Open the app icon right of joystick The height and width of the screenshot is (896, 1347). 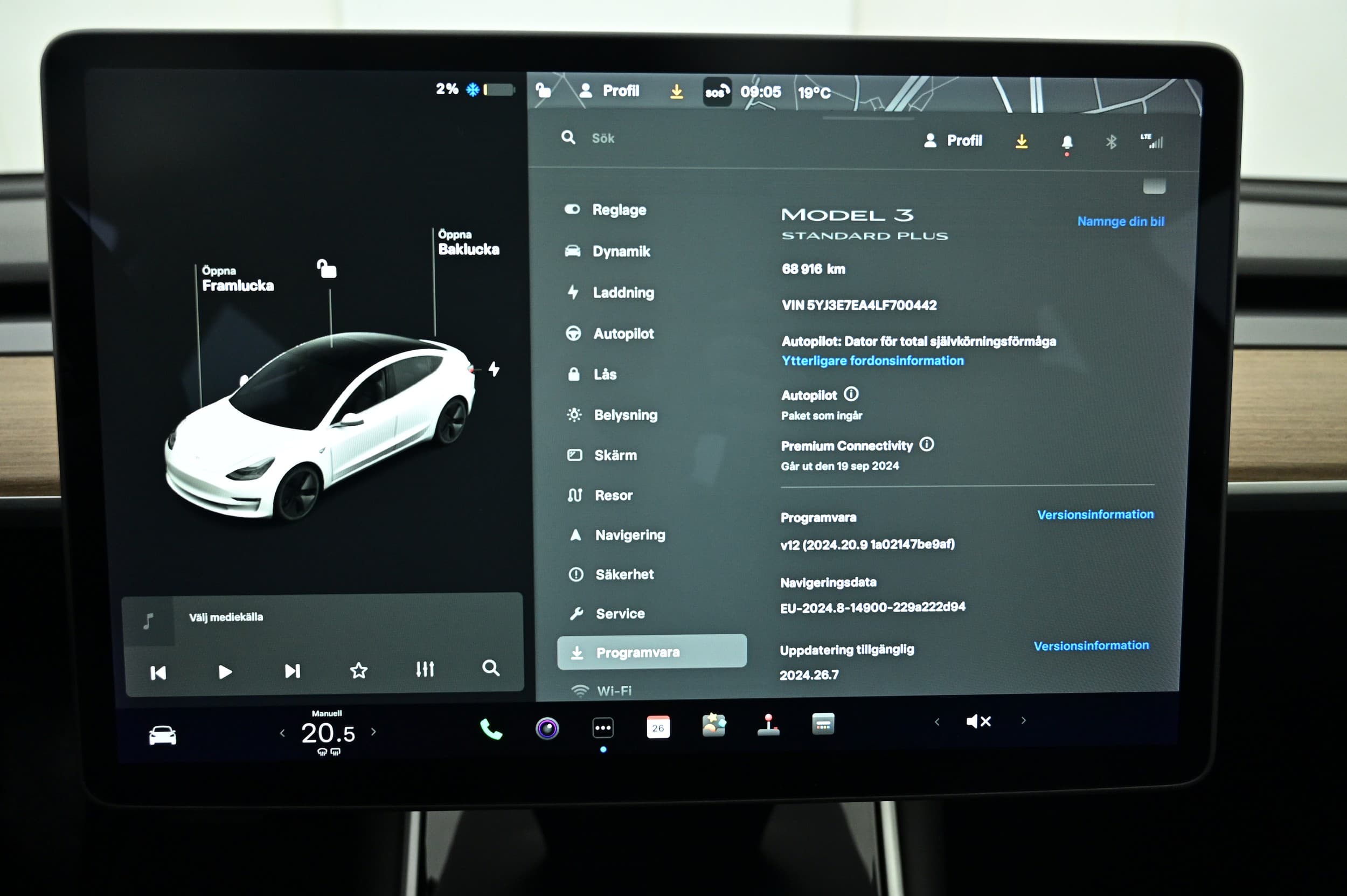click(x=823, y=724)
